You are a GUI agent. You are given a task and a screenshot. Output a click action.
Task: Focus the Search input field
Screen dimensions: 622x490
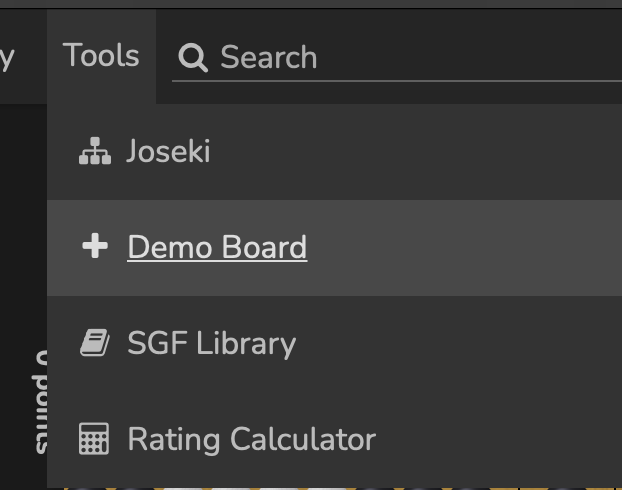397,58
